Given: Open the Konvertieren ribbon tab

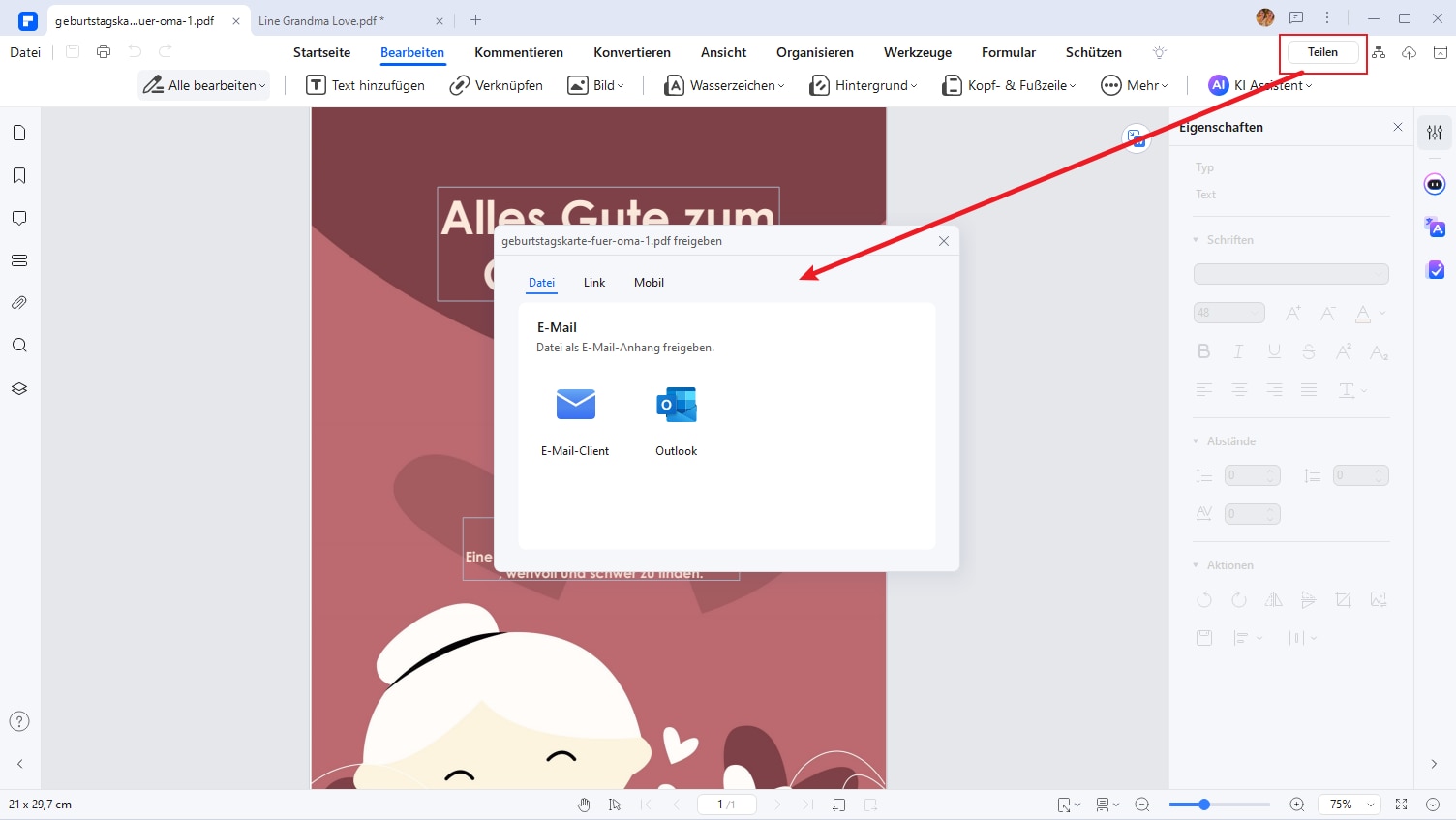Looking at the screenshot, I should [x=632, y=52].
